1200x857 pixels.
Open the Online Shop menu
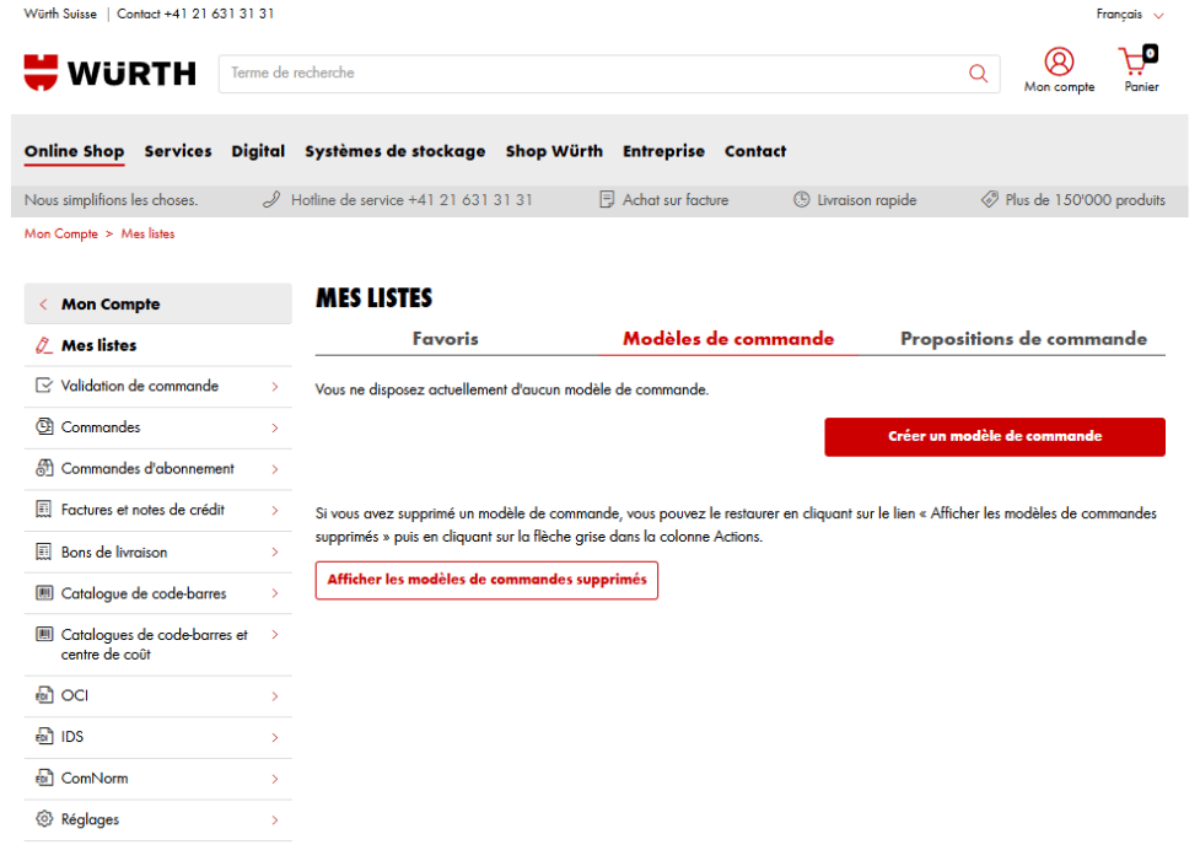[x=74, y=151]
